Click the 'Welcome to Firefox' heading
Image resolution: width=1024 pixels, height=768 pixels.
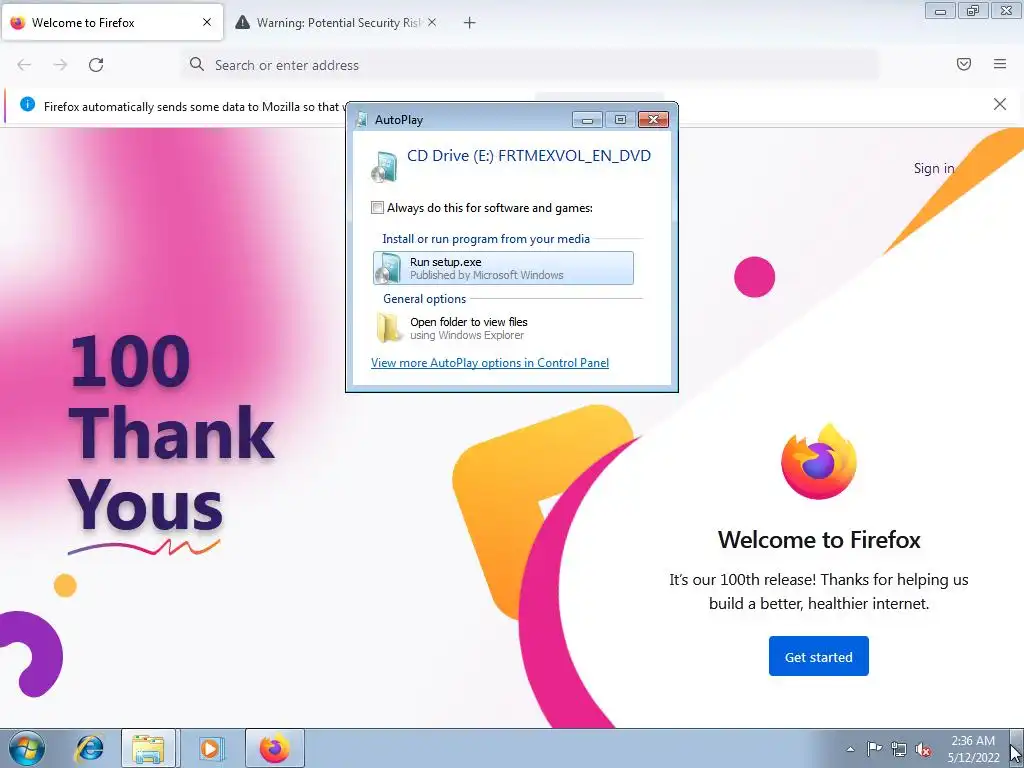click(819, 540)
